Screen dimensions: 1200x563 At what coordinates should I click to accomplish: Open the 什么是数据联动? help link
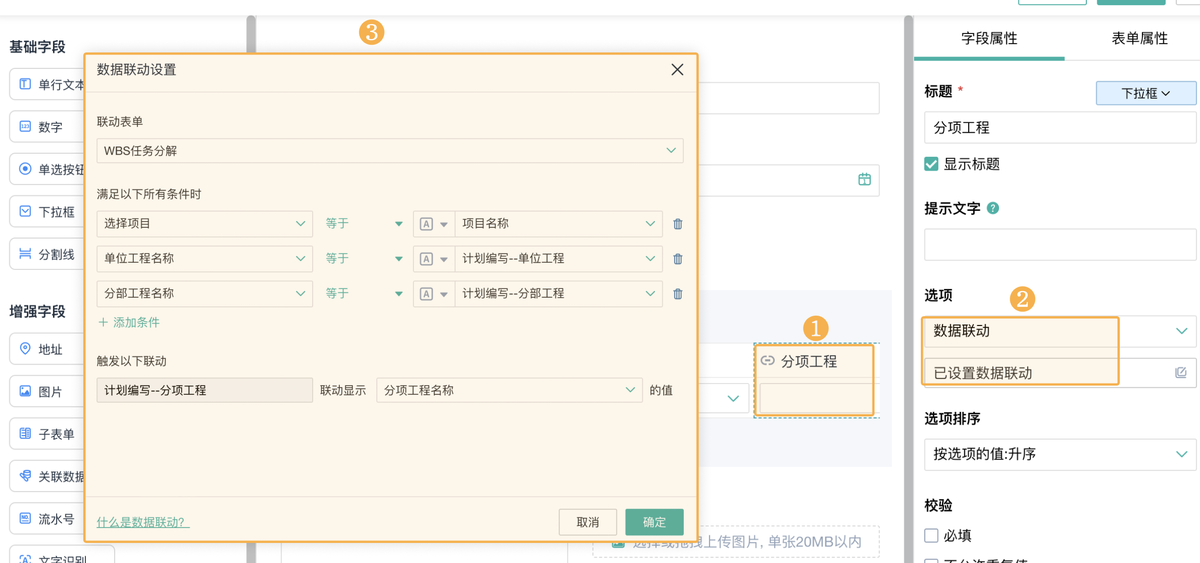(143, 522)
